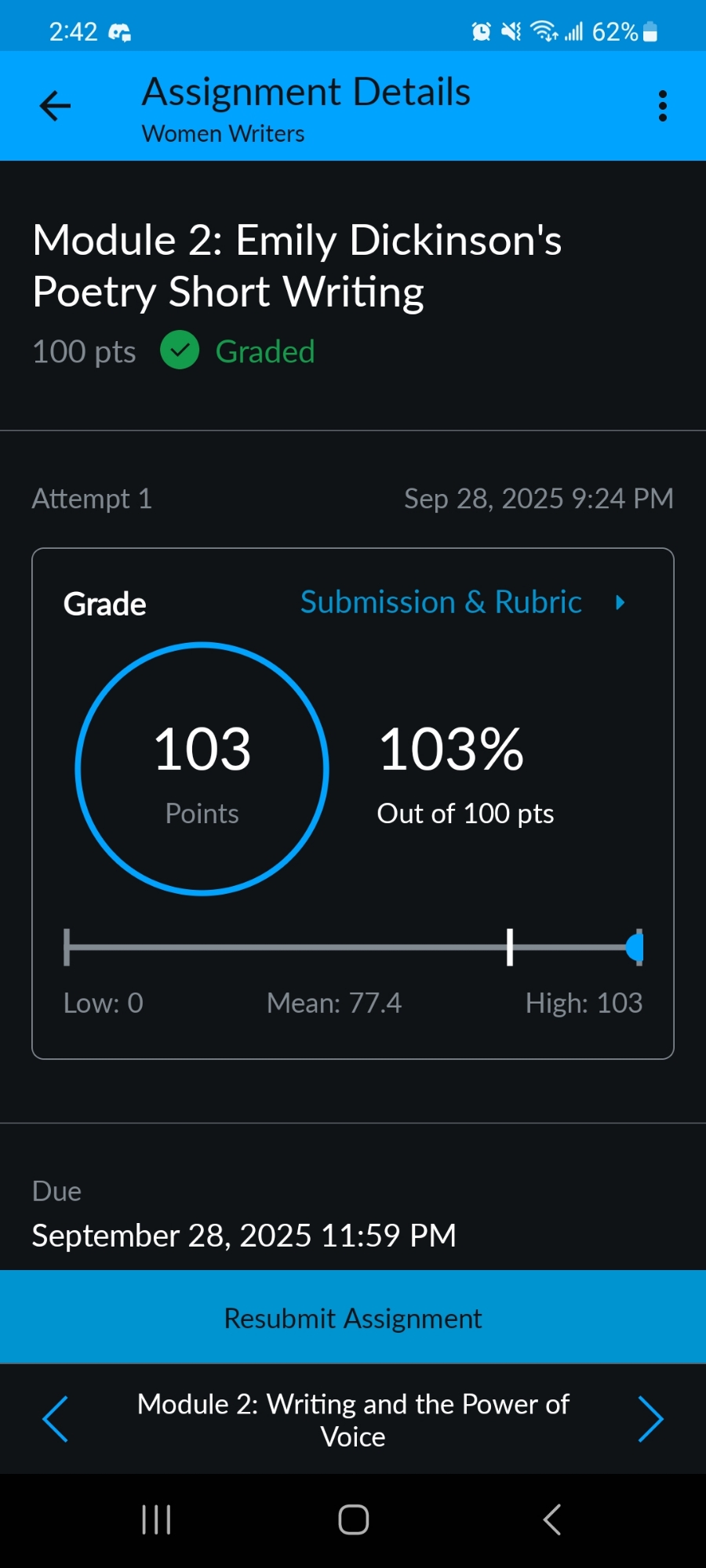
Task: Tap the back arrow in header
Action: point(55,106)
